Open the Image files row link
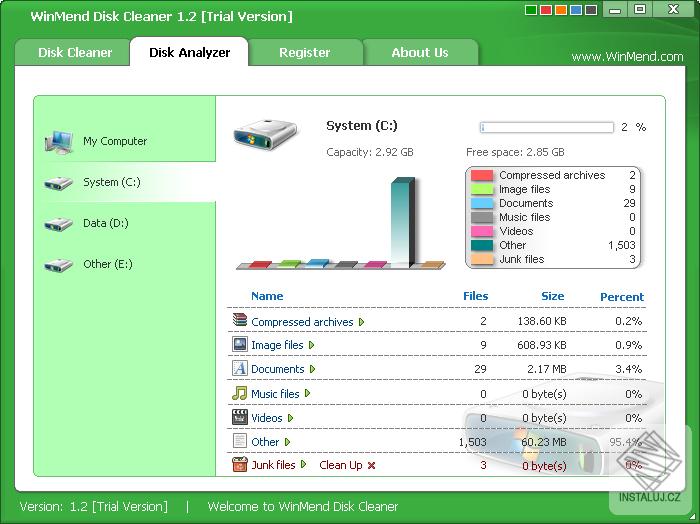The image size is (700, 524). (x=277, y=345)
